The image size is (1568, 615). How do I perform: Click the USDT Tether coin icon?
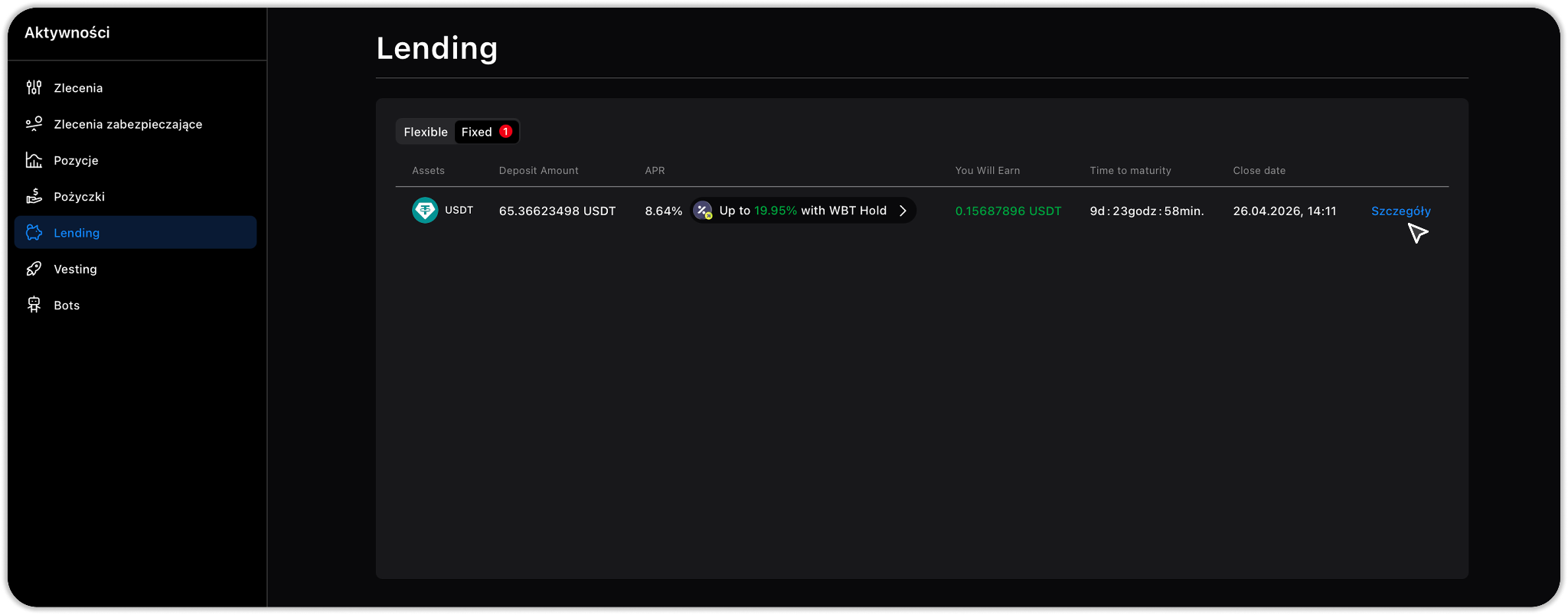pos(425,210)
